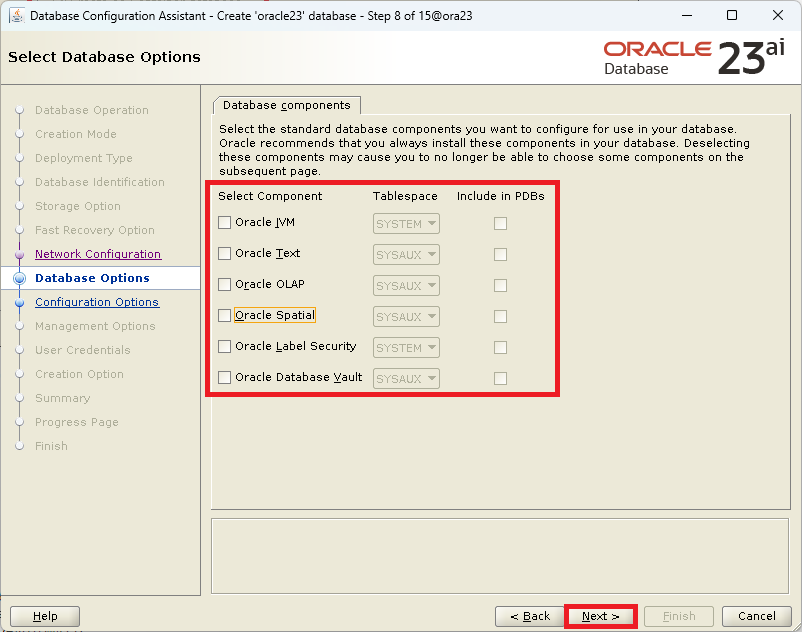Enable Oracle Label Security checkbox
Screen dimensions: 802x632
(x=224, y=347)
